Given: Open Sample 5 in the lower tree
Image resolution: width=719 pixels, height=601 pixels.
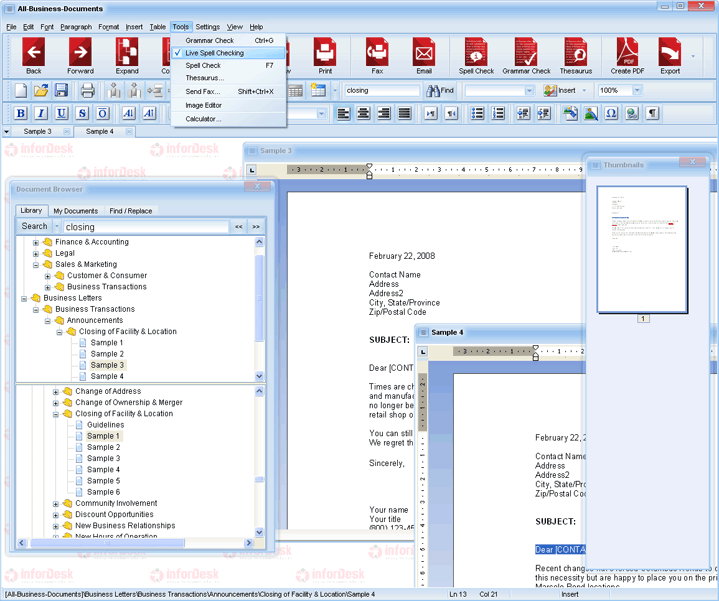Looking at the screenshot, I should [103, 481].
